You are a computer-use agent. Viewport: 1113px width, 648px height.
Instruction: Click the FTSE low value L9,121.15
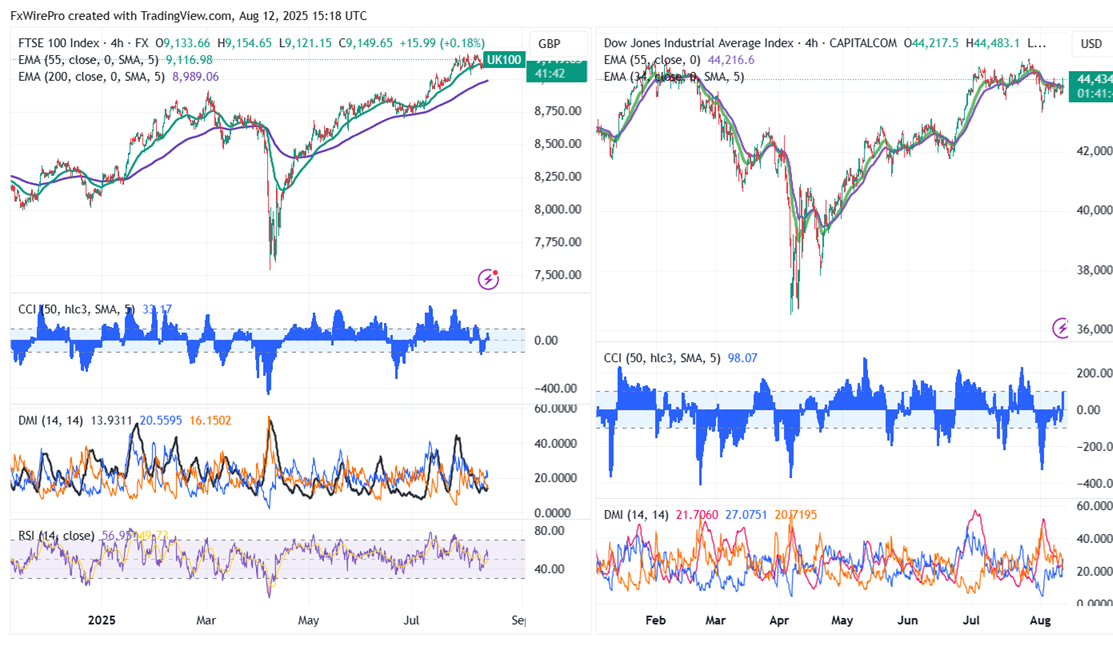point(305,43)
